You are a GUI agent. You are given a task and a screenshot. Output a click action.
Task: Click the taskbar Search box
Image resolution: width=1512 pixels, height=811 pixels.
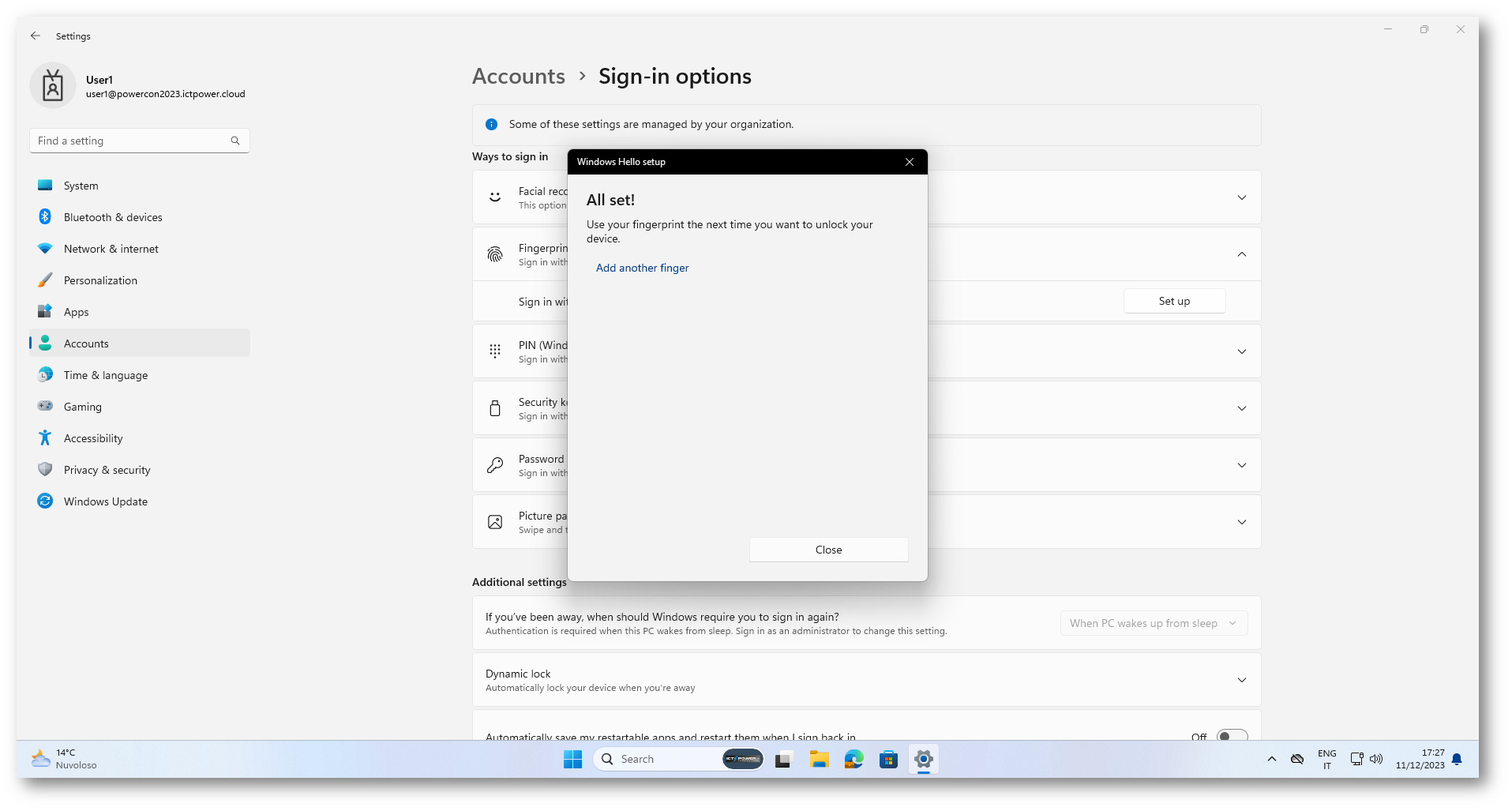678,759
